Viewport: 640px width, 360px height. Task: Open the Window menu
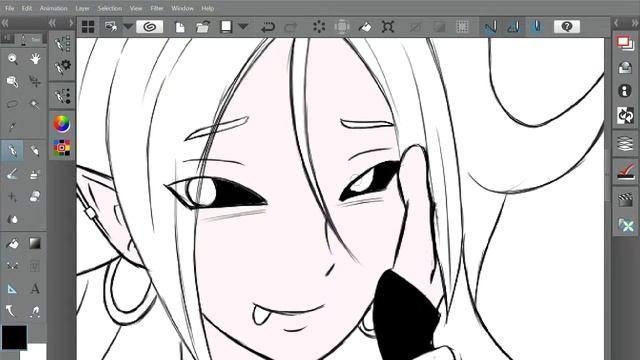pyautogui.click(x=182, y=8)
